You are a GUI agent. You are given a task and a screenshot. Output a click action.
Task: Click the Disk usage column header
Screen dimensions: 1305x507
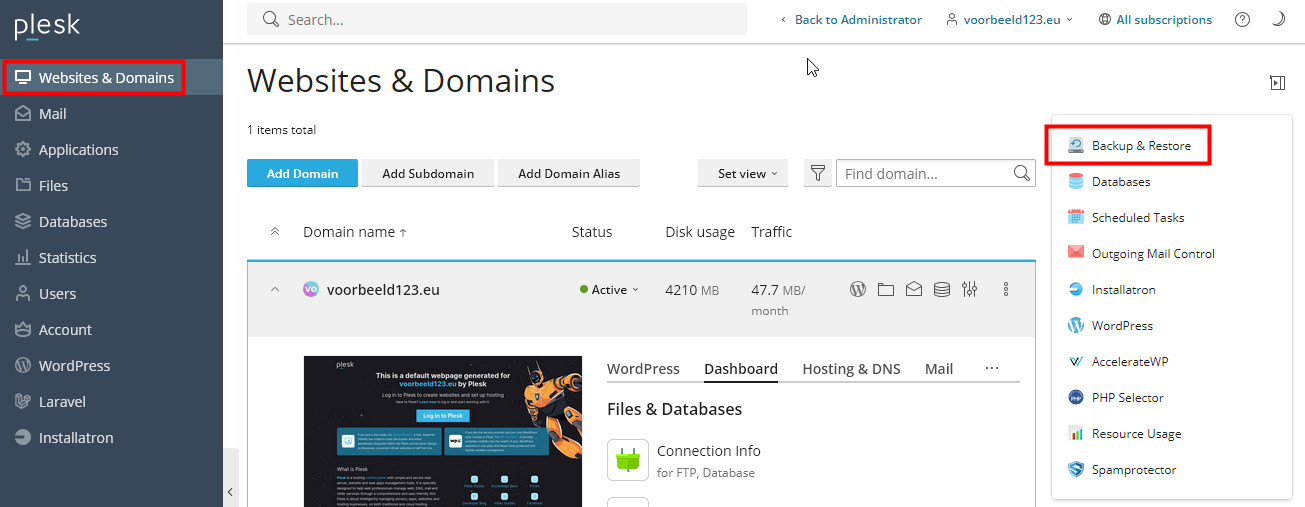pyautogui.click(x=700, y=232)
